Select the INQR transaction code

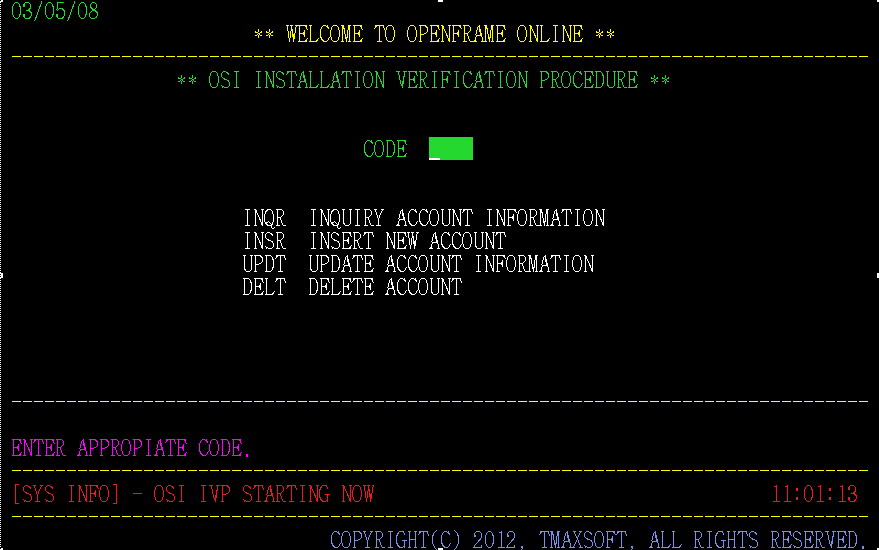(264, 218)
